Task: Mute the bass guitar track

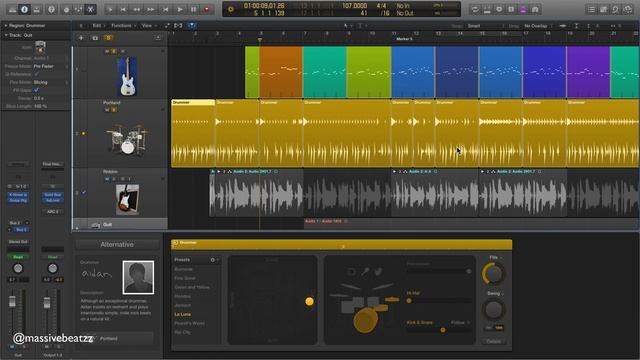Action: click(x=107, y=51)
